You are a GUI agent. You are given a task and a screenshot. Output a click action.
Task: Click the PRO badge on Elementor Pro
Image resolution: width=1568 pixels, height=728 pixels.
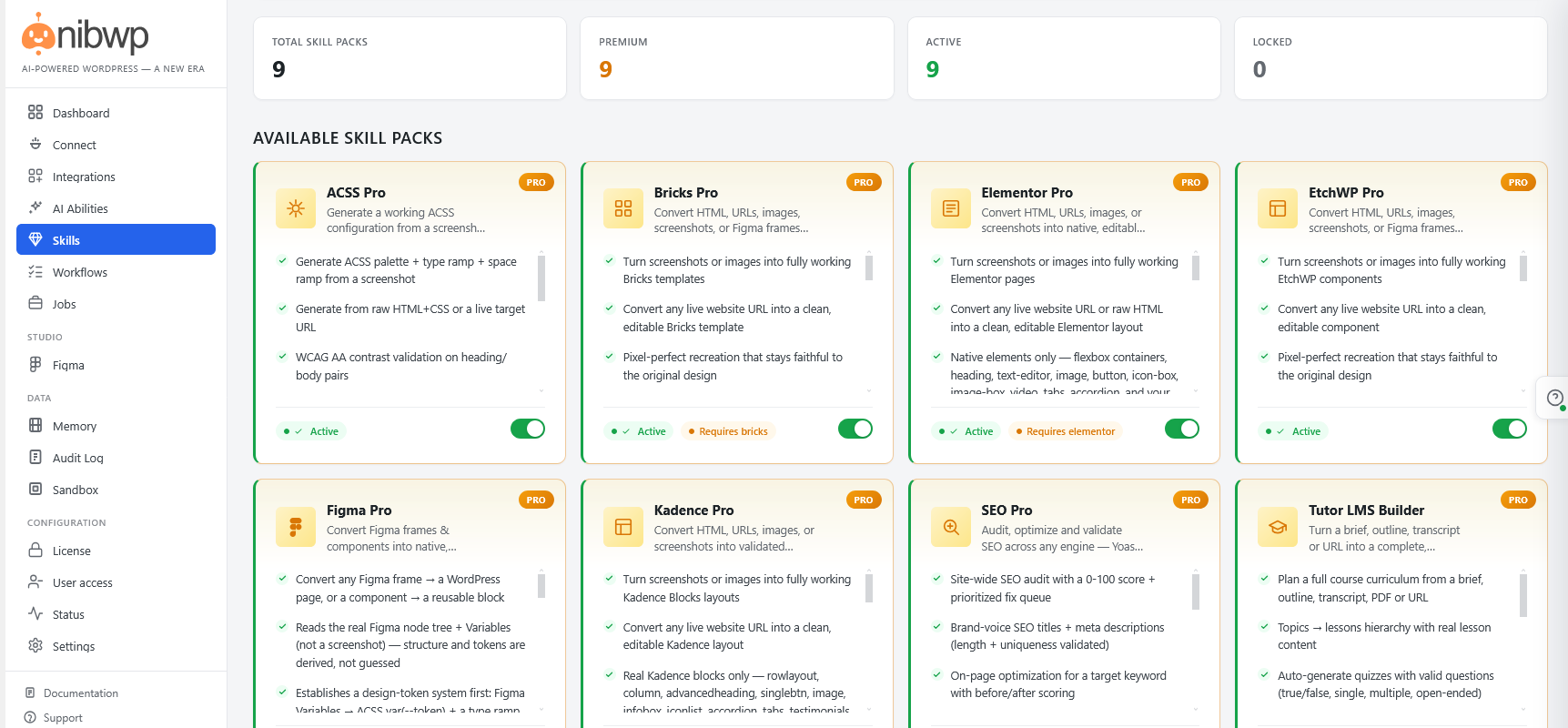(x=1190, y=182)
